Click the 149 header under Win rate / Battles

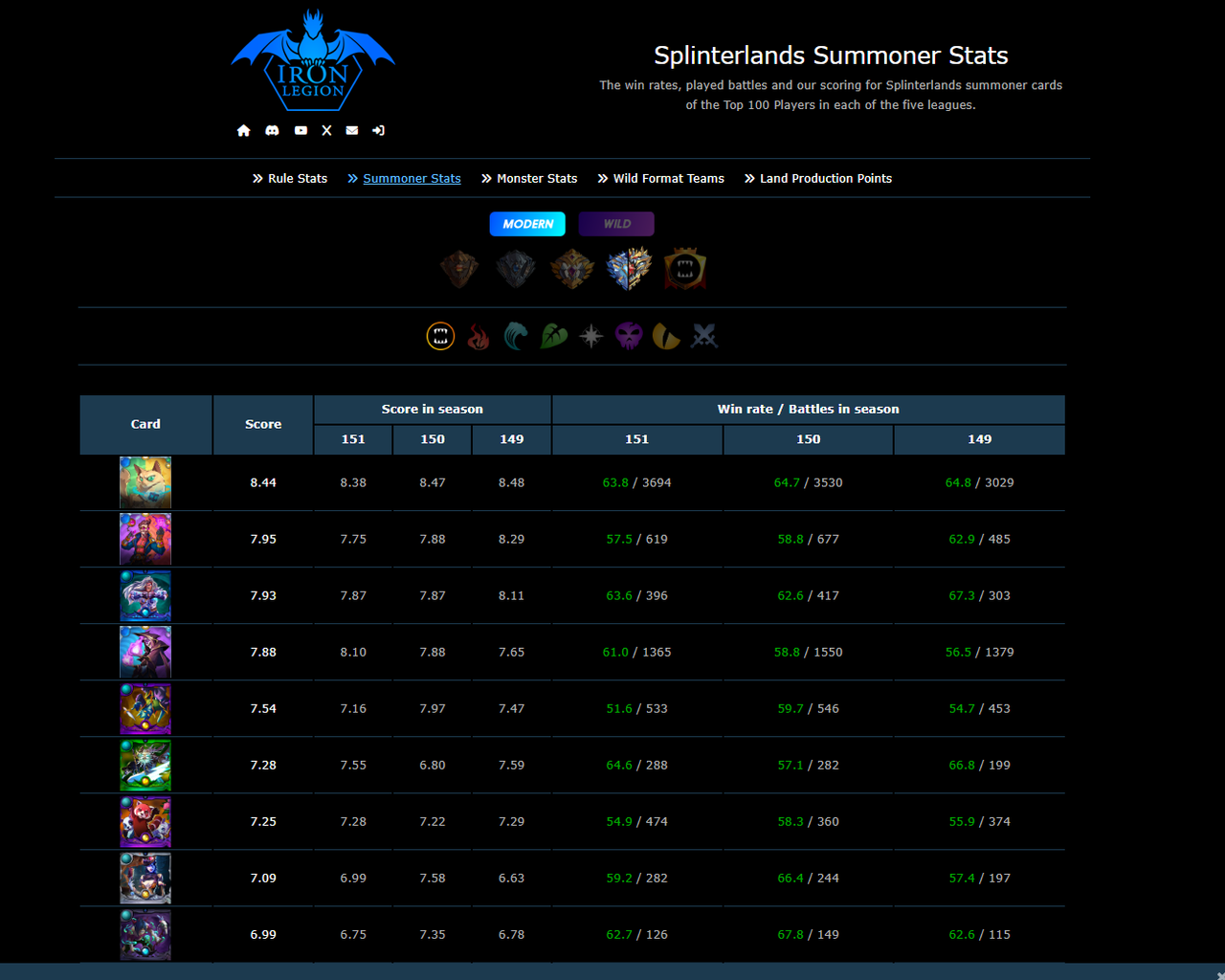(x=980, y=439)
